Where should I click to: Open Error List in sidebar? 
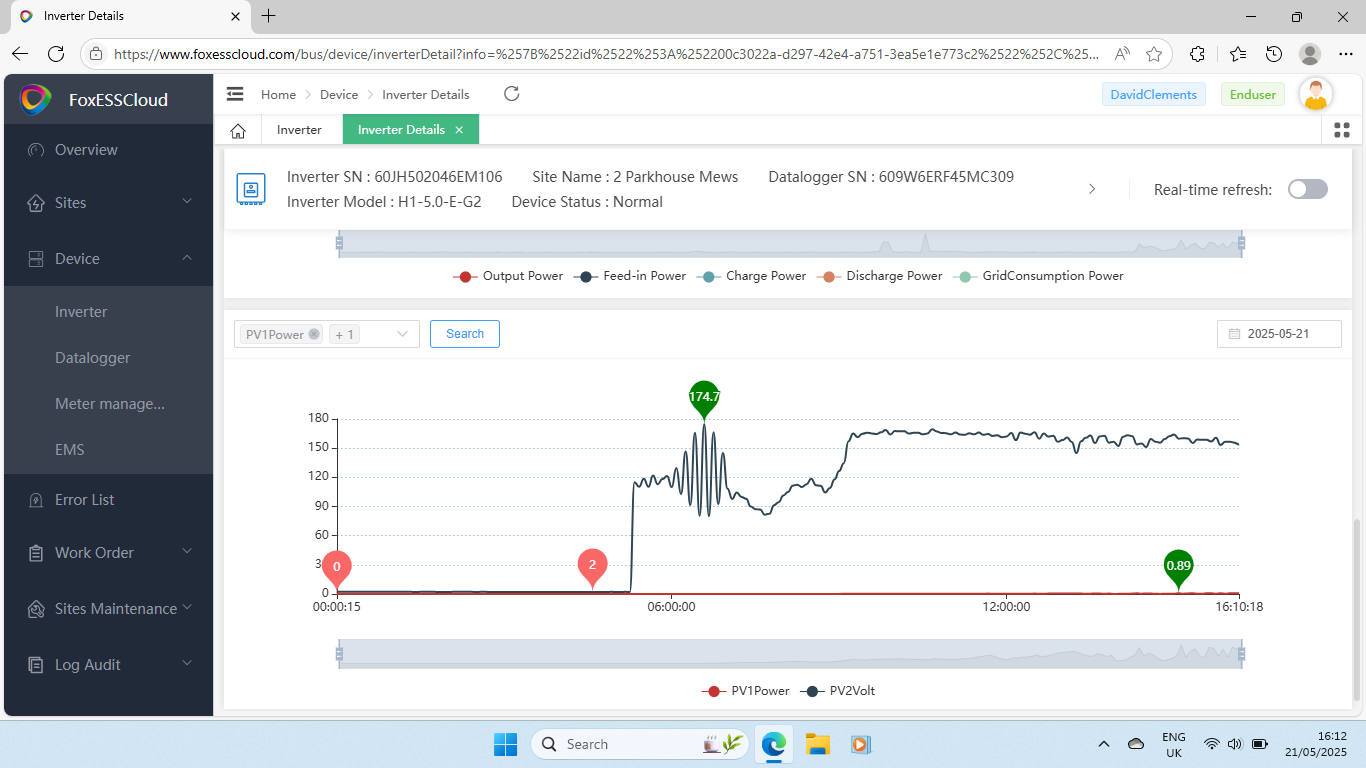coord(85,500)
